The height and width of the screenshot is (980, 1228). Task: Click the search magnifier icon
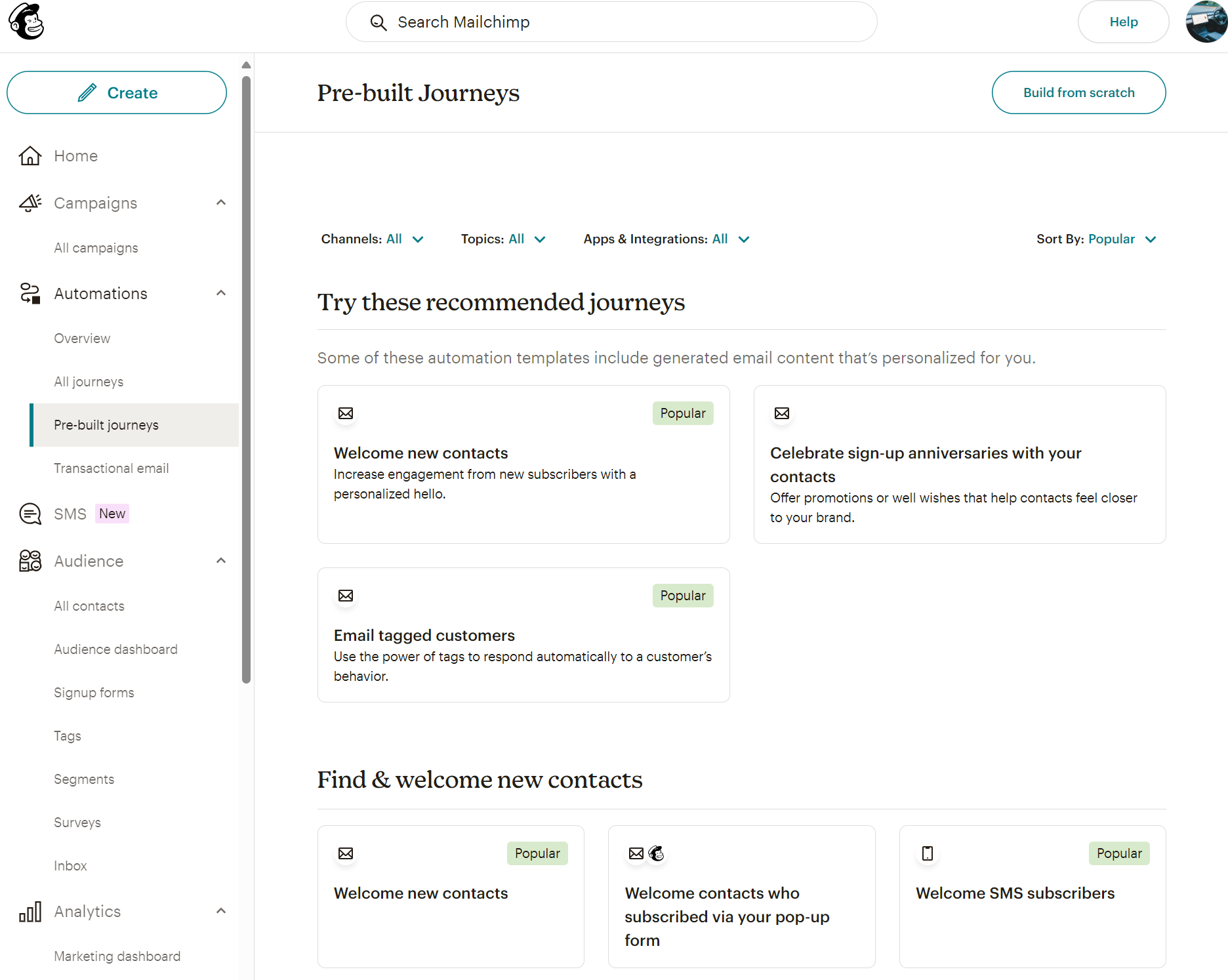[x=379, y=22]
